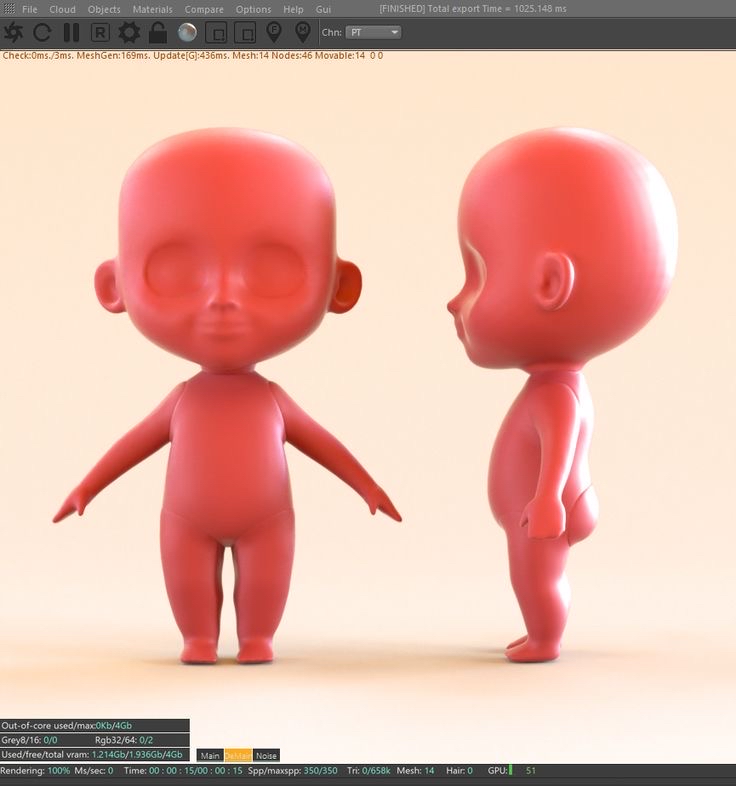Click the Octane send scene logo icon
Image resolution: width=736 pixels, height=786 pixels.
tap(13, 33)
